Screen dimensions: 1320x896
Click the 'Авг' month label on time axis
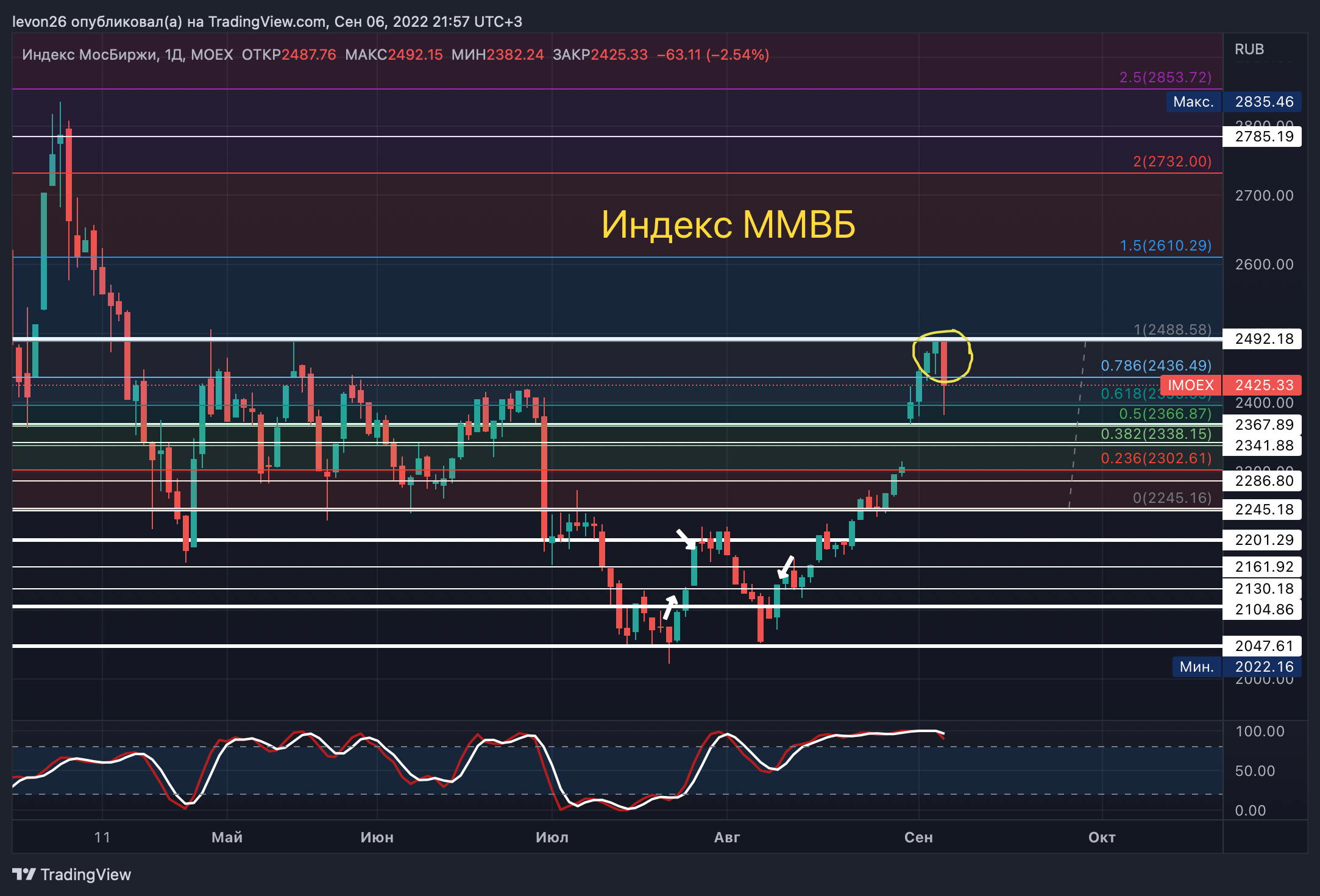pos(727,837)
